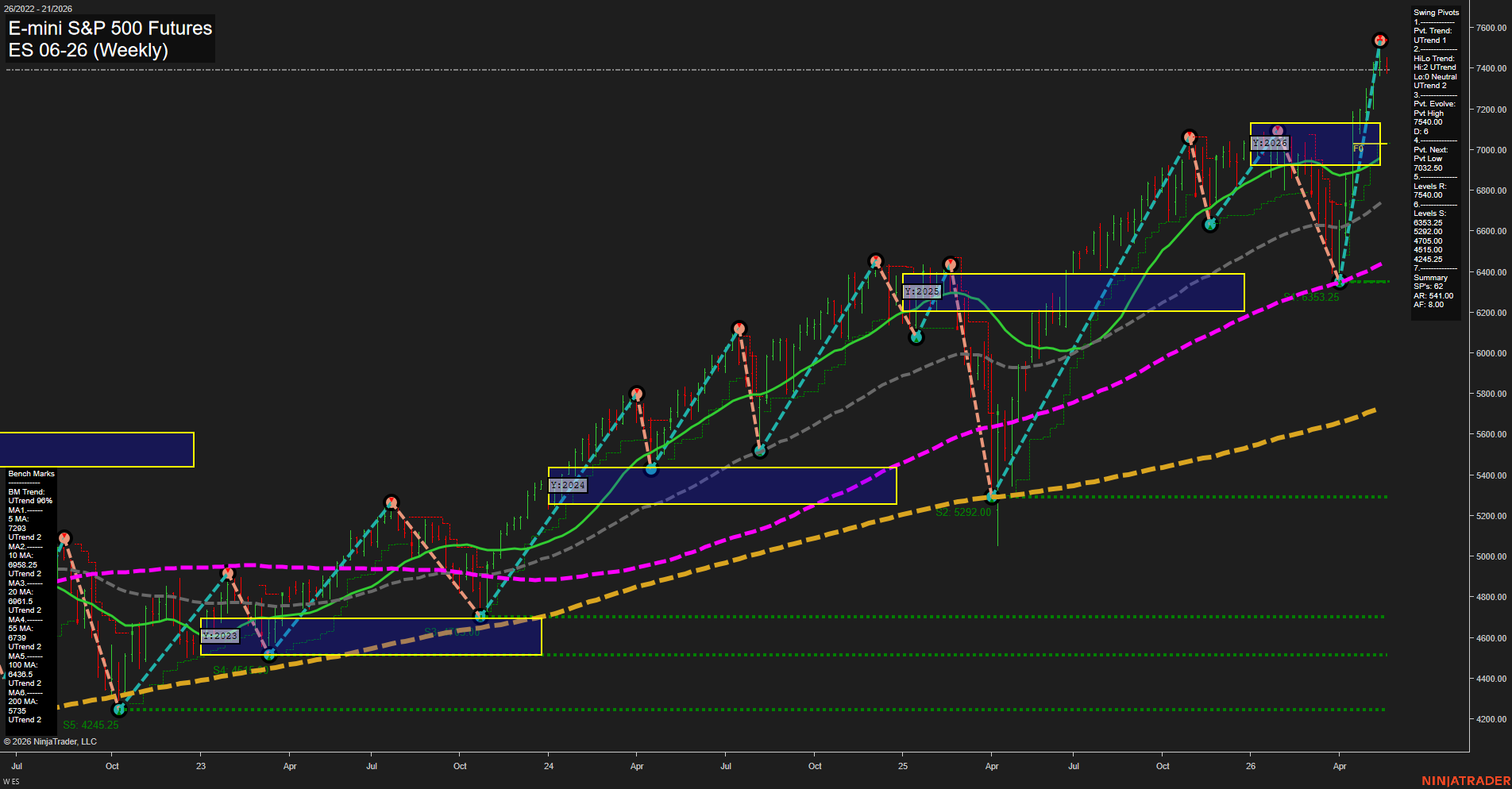Image resolution: width=1512 pixels, height=789 pixels.
Task: Click the Pvt. Next: entry
Action: (x=1430, y=149)
